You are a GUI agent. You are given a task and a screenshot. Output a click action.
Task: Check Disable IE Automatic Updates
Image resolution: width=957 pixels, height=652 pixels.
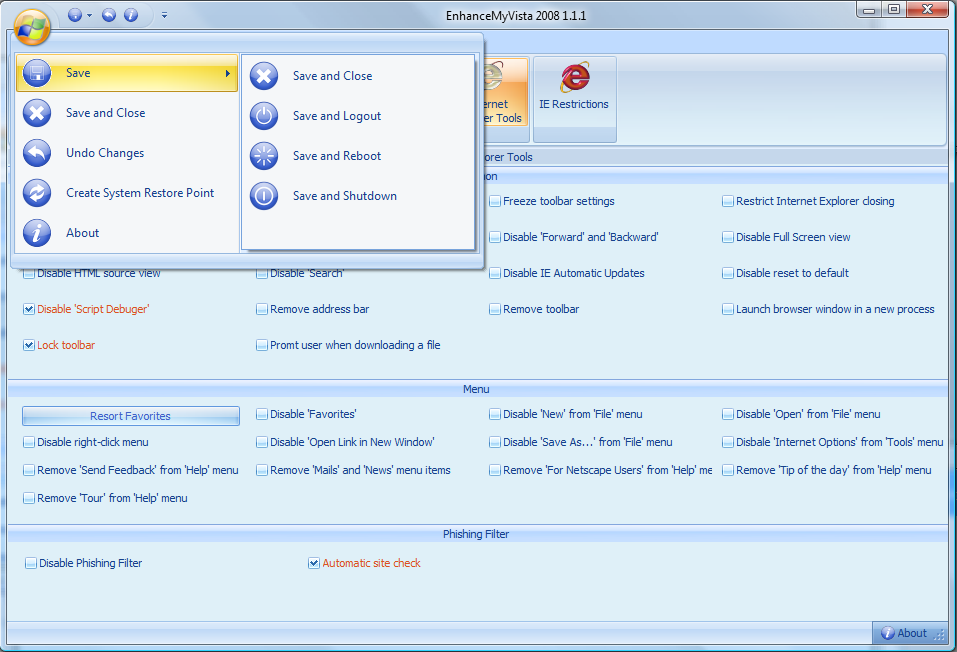point(495,273)
